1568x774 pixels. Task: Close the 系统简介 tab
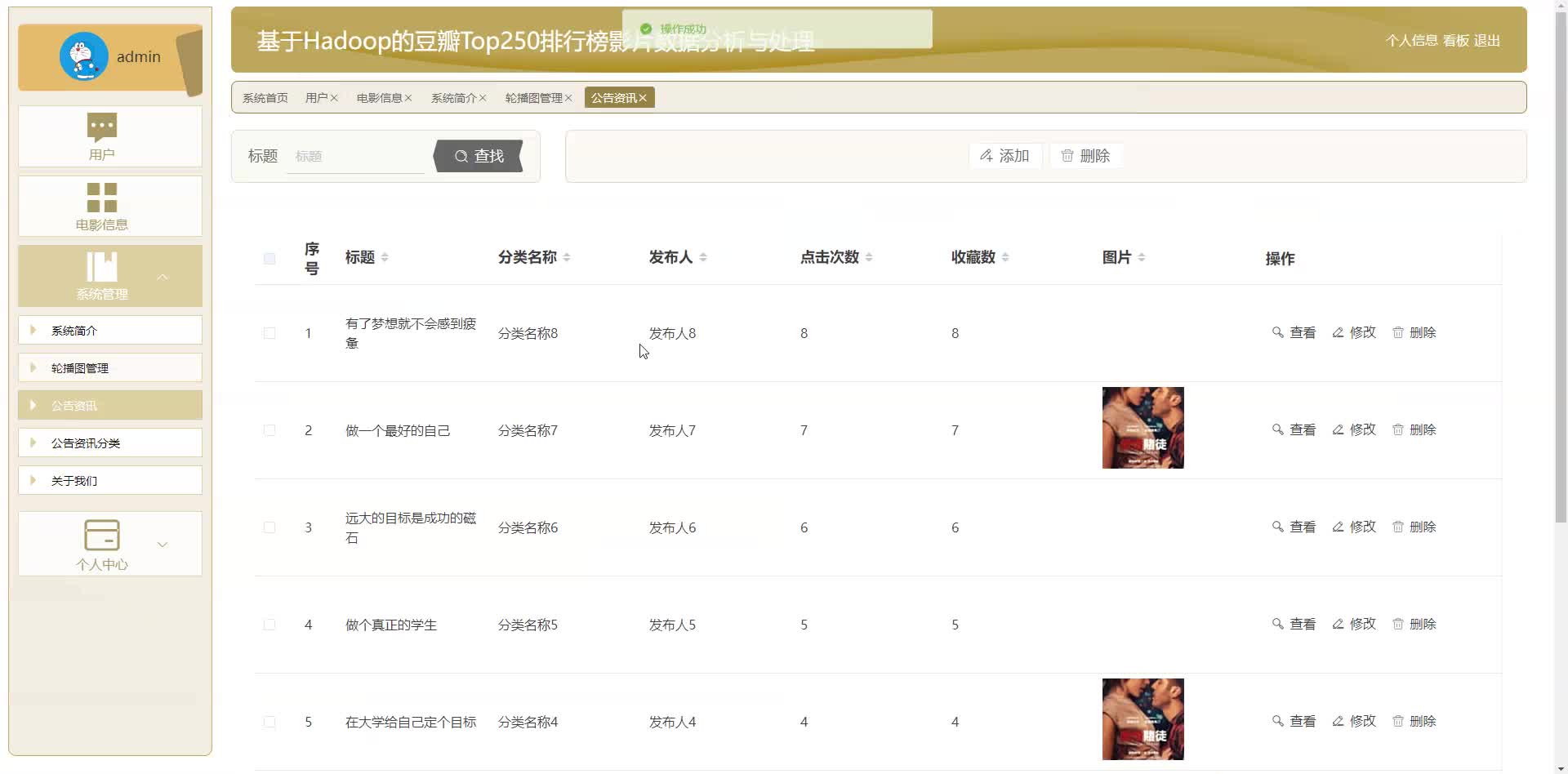point(483,98)
